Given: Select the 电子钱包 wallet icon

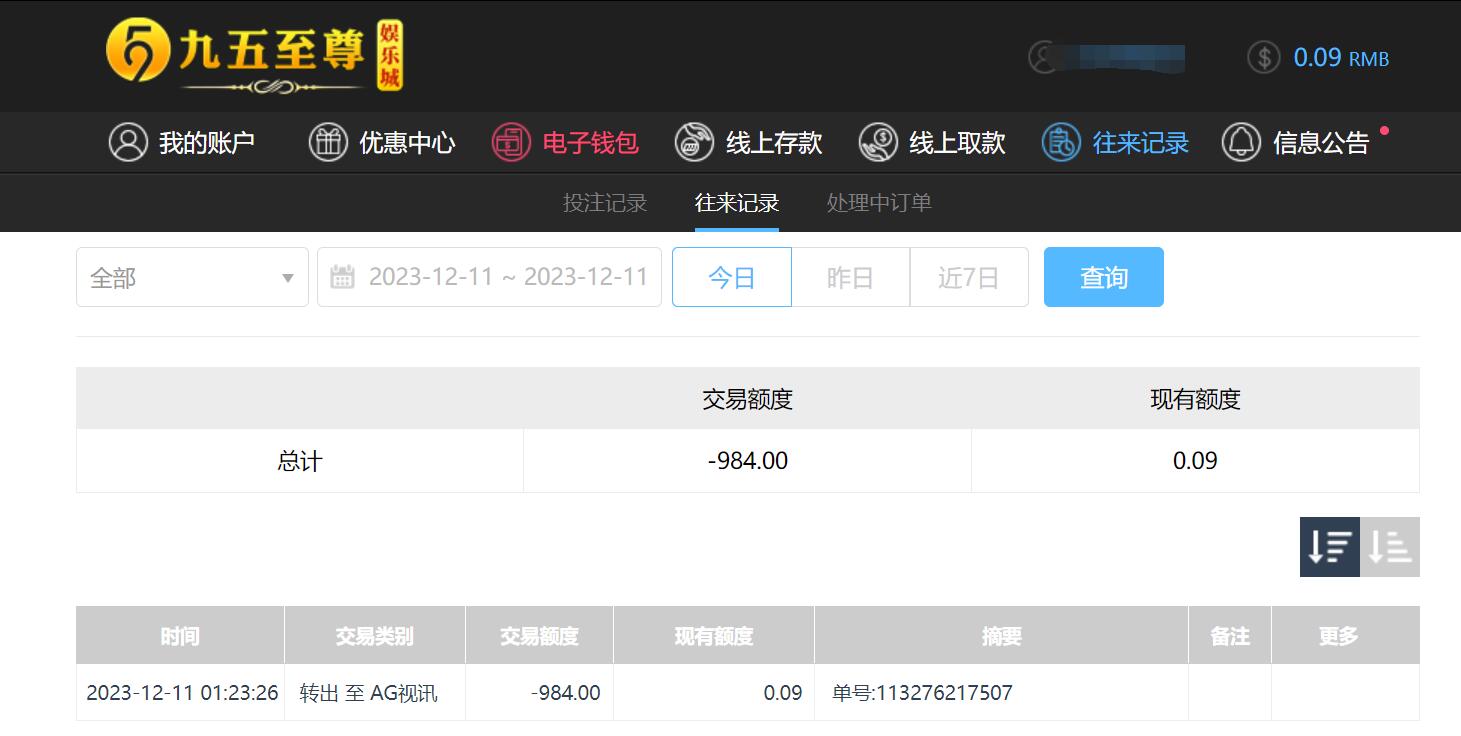Looking at the screenshot, I should click(511, 142).
